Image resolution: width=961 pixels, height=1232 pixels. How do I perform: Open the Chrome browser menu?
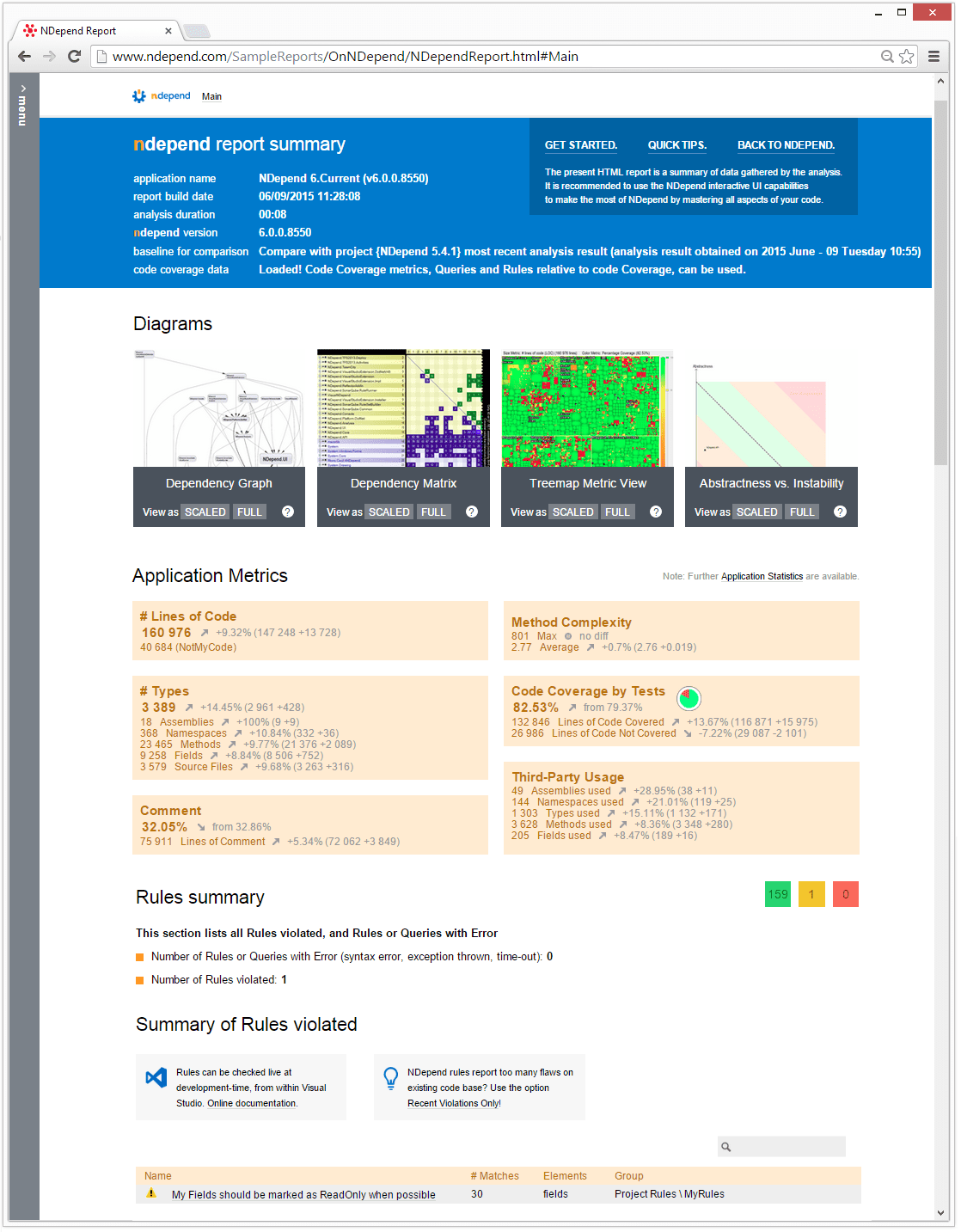[x=934, y=56]
